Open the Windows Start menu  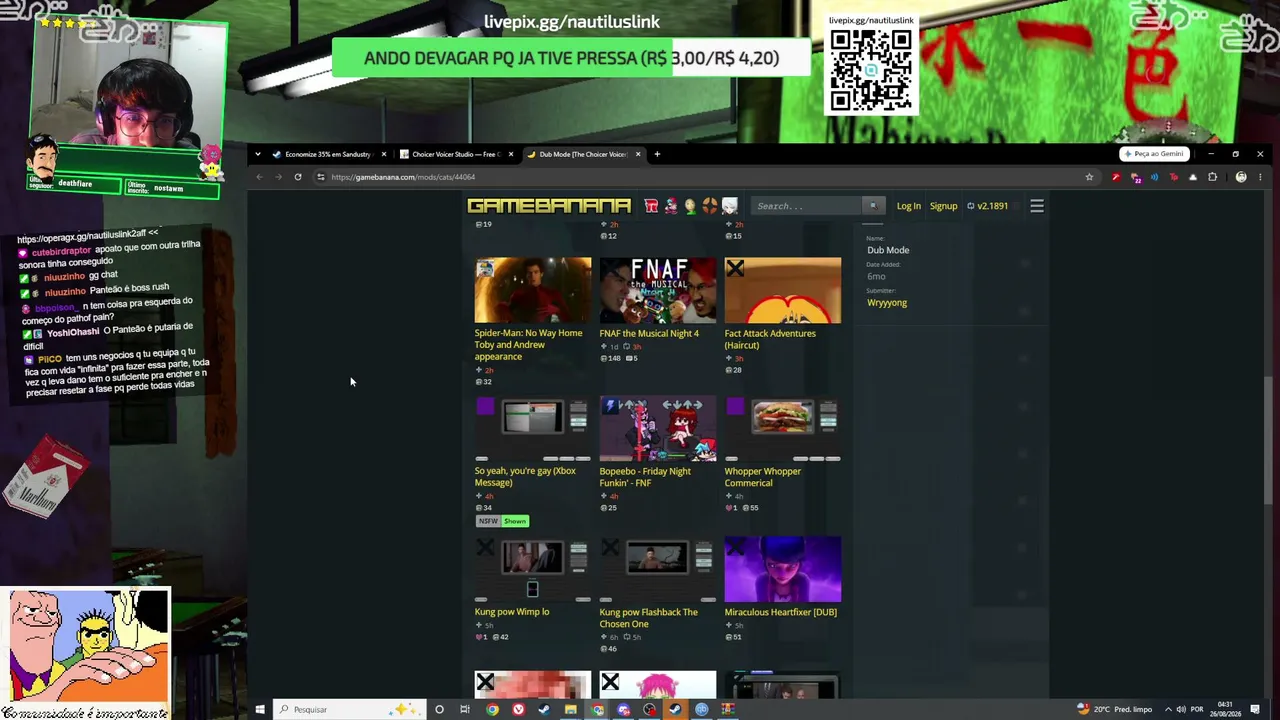[260, 710]
